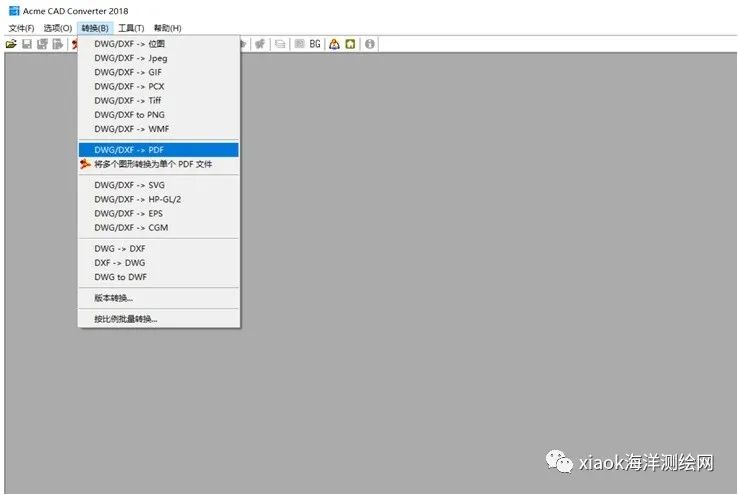Pick DWG/DXF -> CGM

point(159,227)
